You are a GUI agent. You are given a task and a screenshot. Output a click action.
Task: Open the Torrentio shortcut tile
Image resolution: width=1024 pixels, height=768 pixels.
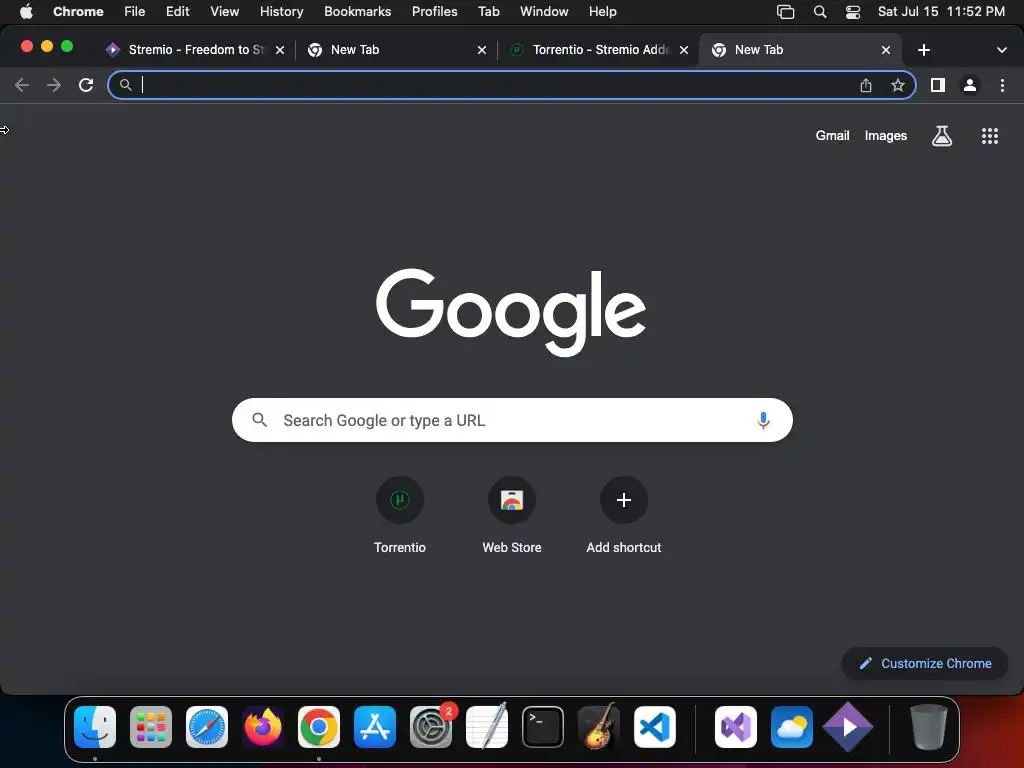point(400,516)
